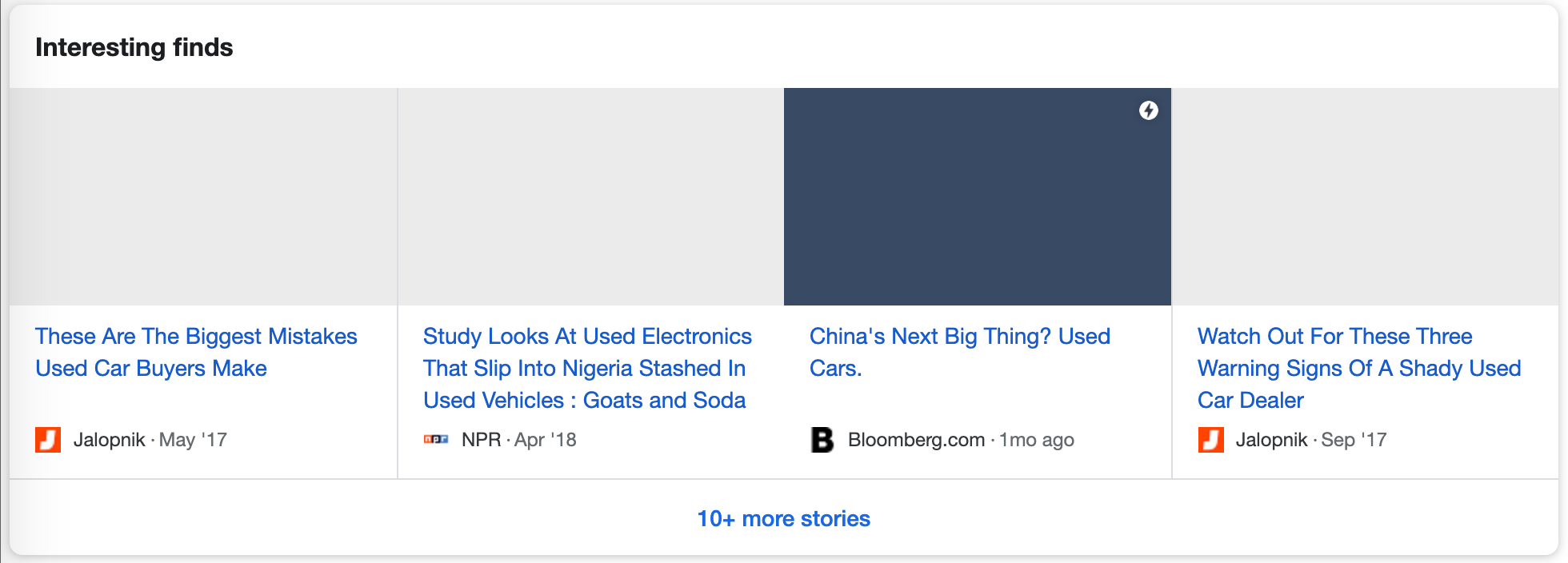Click the AMP lightning bolt icon
Screen dimensions: 1568x563
(x=1149, y=110)
